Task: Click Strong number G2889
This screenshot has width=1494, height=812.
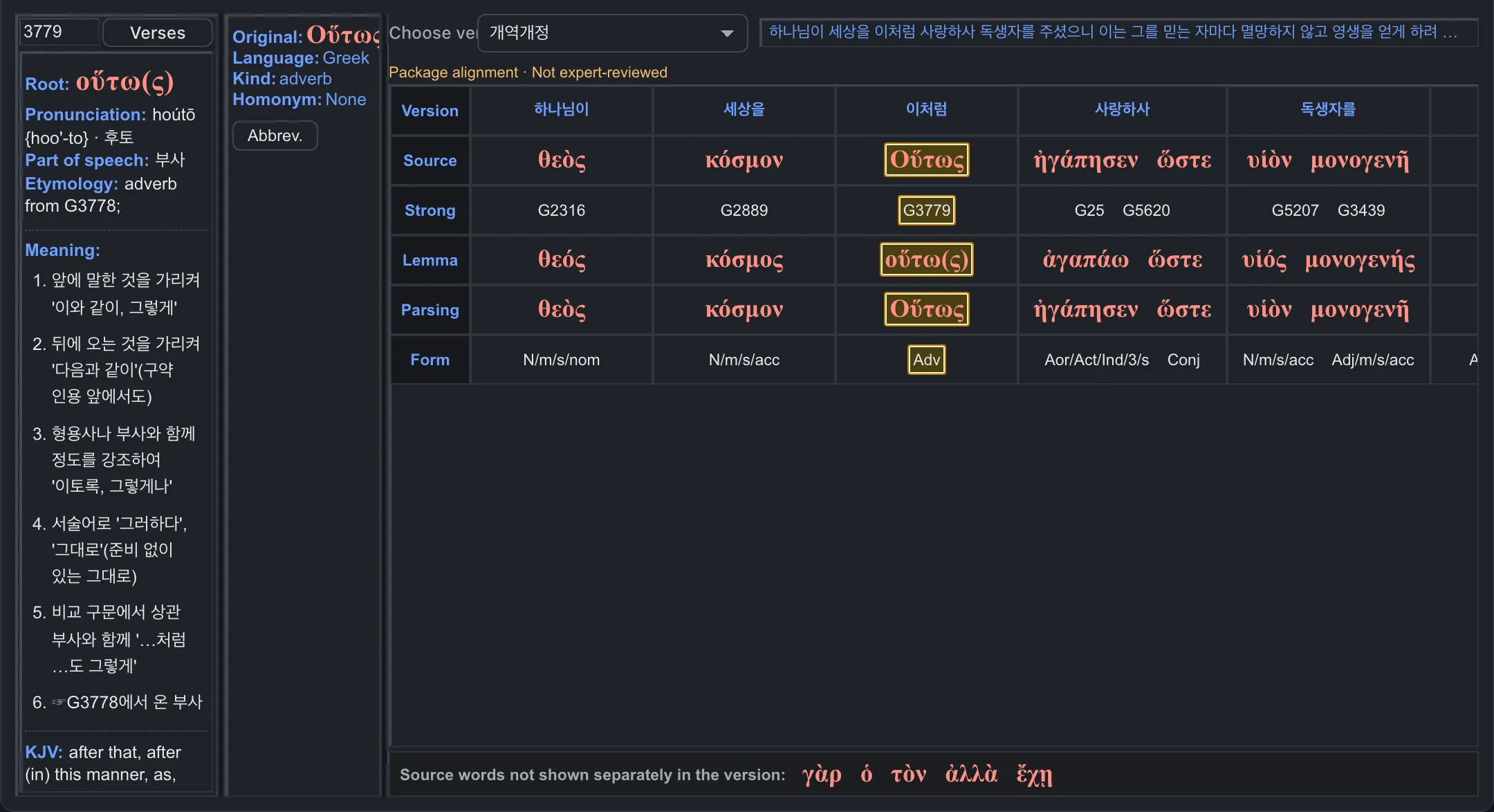Action: pos(744,210)
